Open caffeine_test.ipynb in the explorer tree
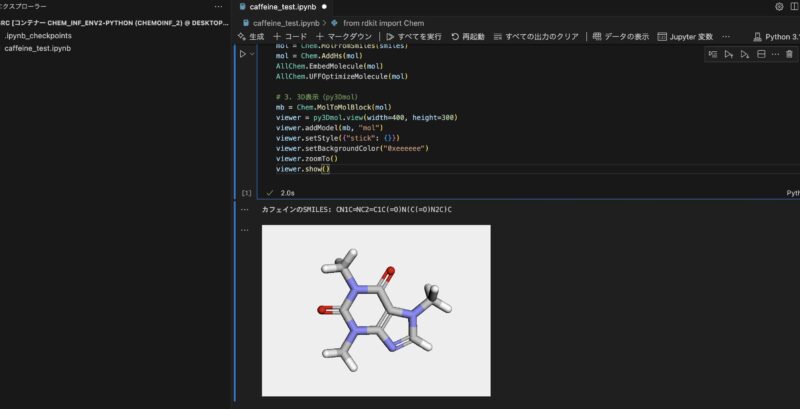The height and width of the screenshot is (409, 800). click(37, 48)
